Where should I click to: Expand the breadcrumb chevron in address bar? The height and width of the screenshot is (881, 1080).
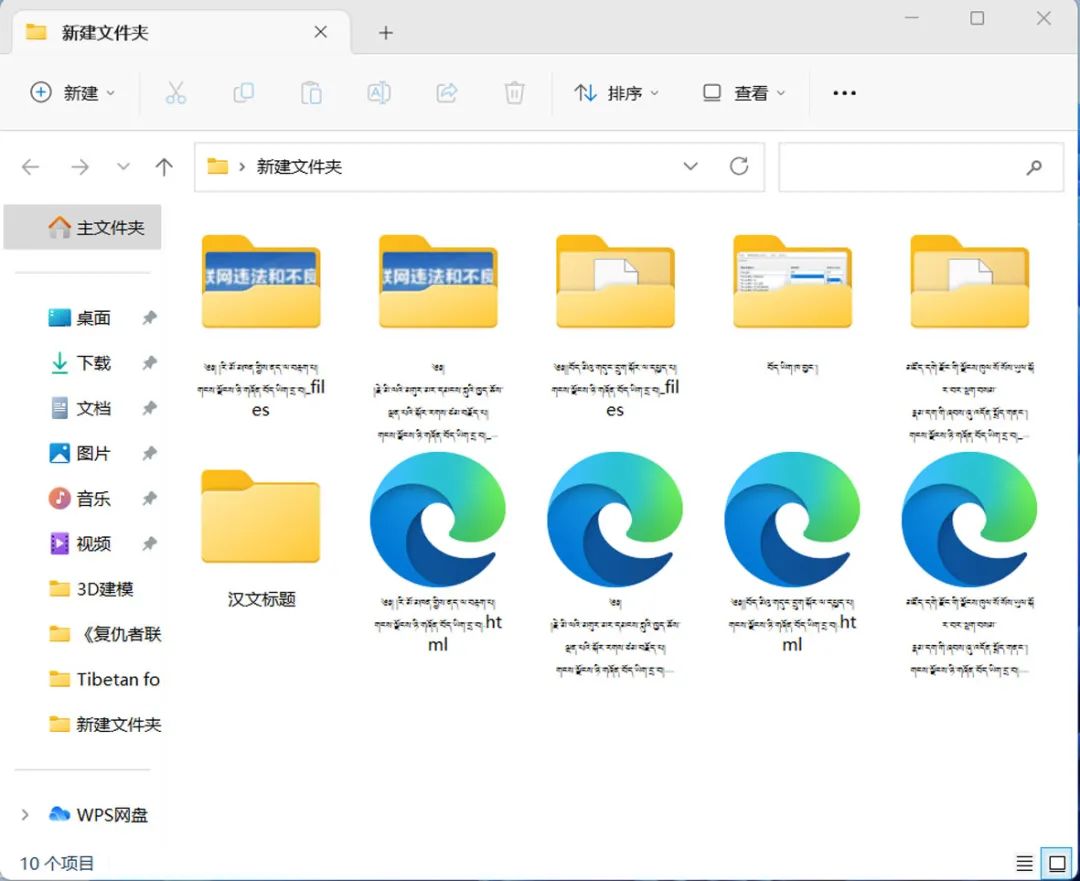click(x=242, y=167)
